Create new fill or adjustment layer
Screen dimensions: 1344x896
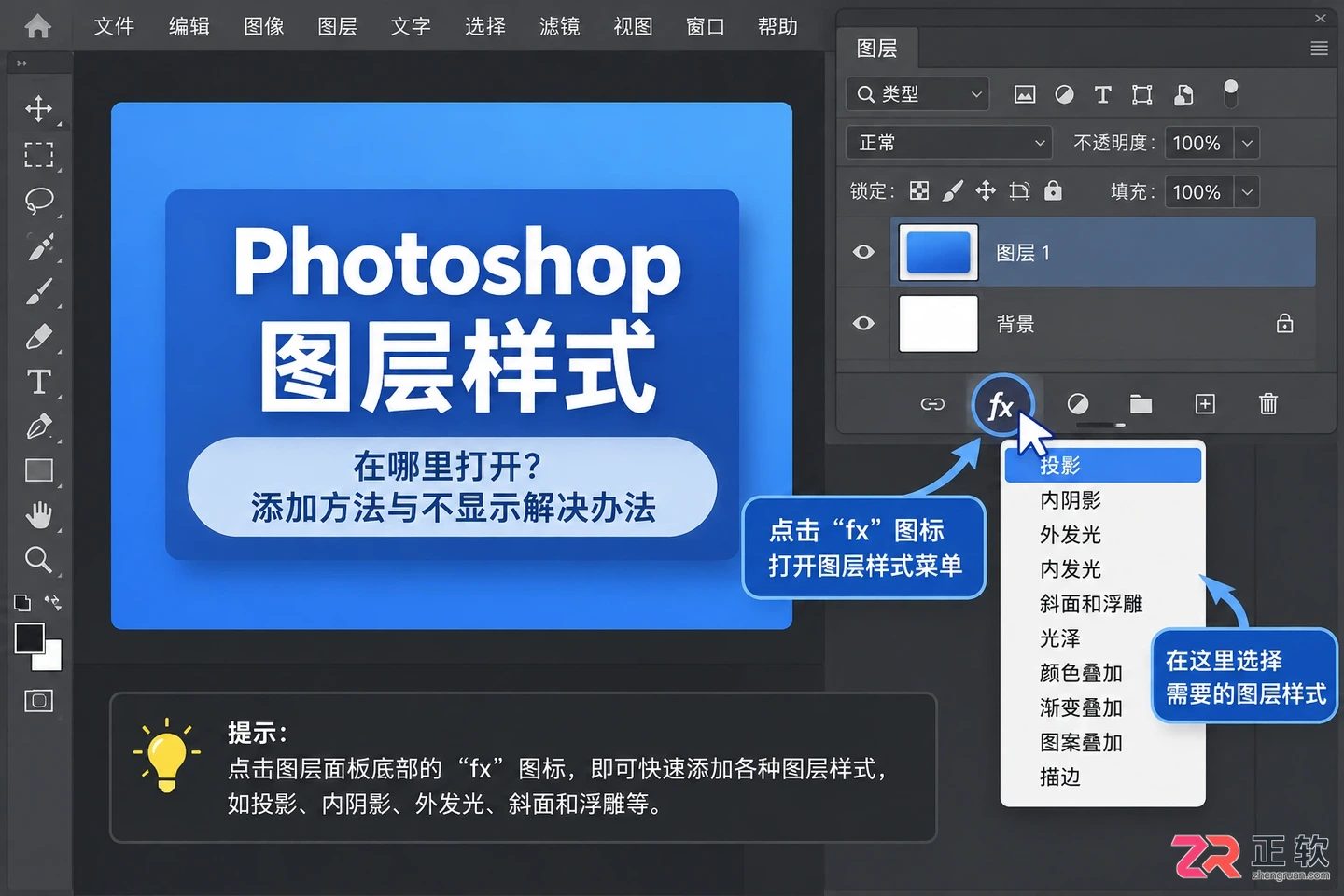click(1078, 404)
